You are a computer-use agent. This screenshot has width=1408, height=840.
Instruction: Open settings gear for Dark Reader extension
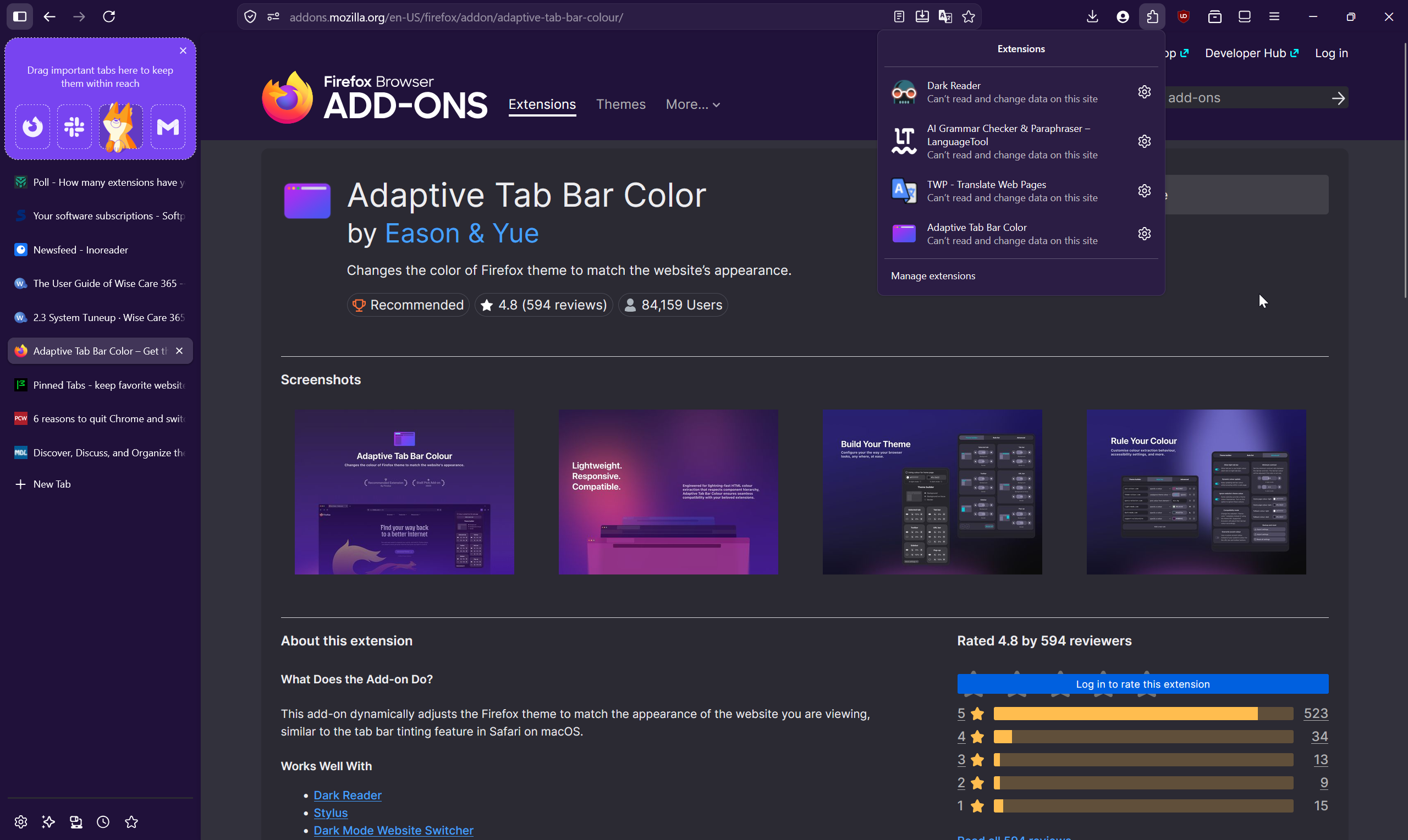point(1144,92)
